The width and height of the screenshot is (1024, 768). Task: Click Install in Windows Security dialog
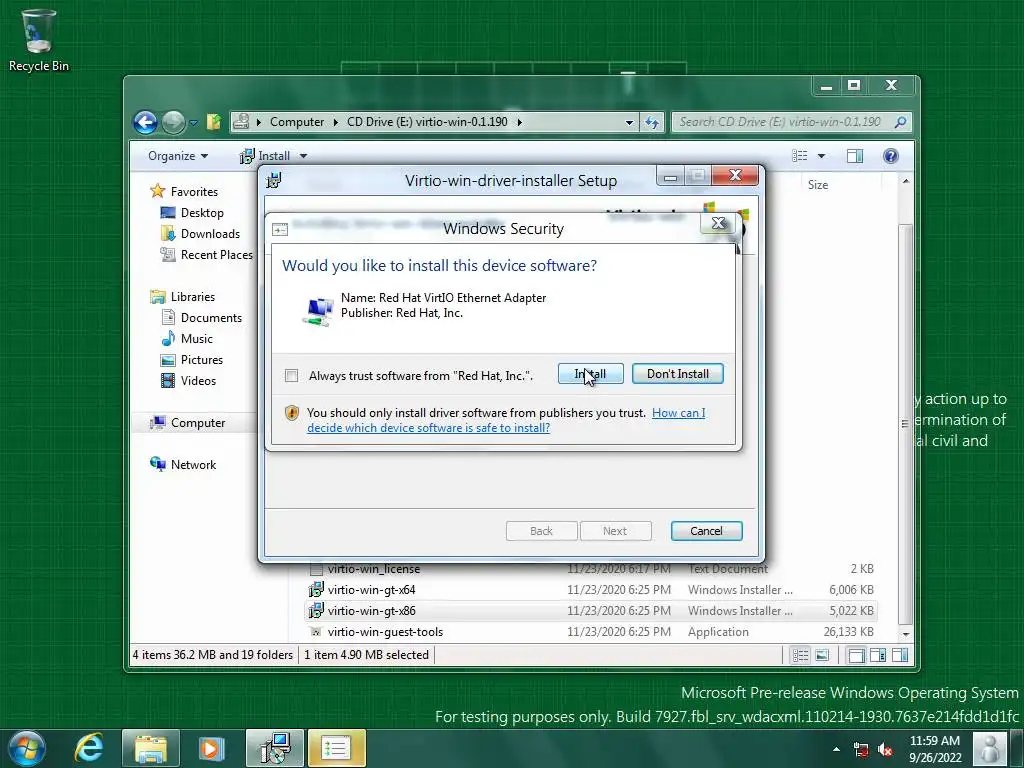(590, 374)
